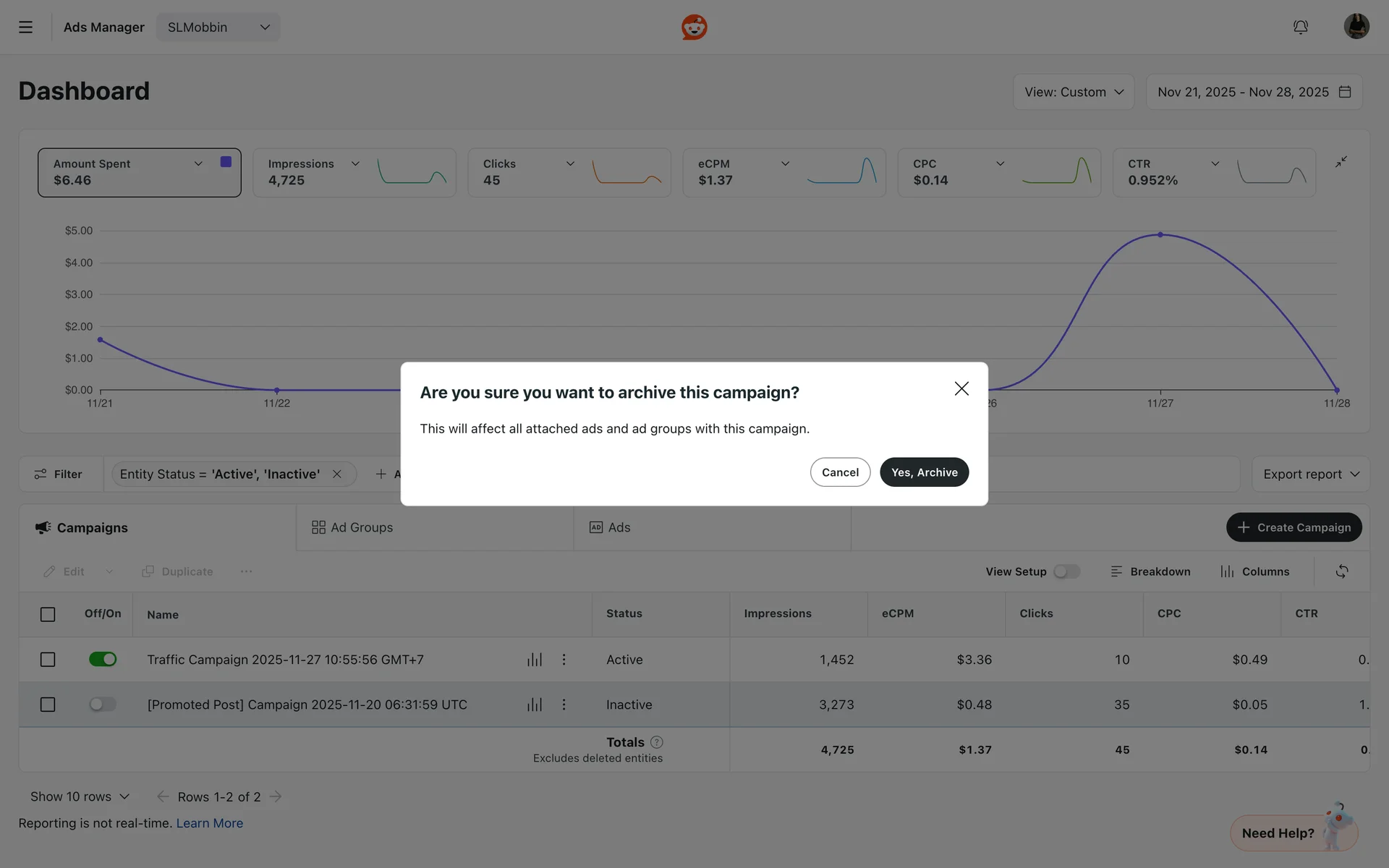This screenshot has height=868, width=1389.
Task: Open the View: Custom dropdown
Action: tap(1073, 92)
